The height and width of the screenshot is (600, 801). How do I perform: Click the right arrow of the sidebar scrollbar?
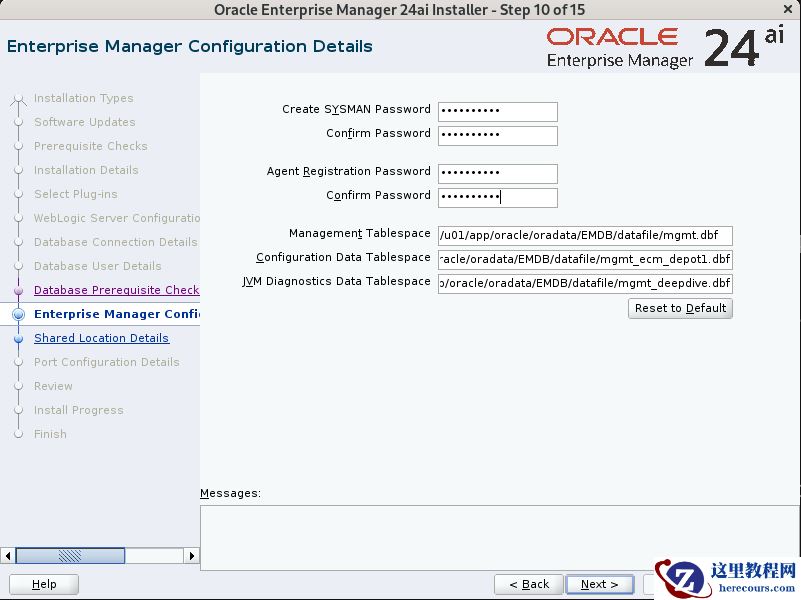click(191, 556)
